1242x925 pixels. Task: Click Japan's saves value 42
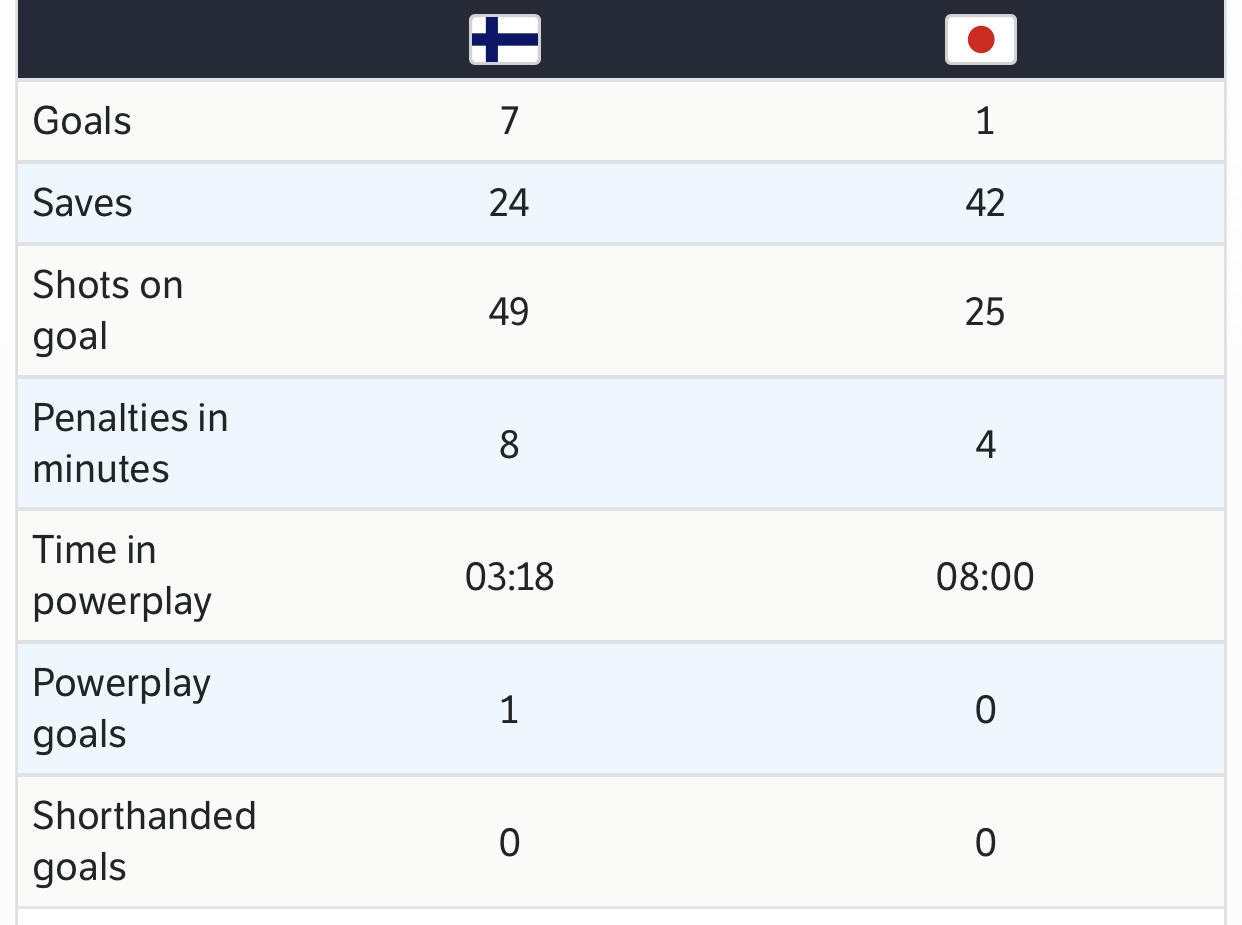pos(985,203)
